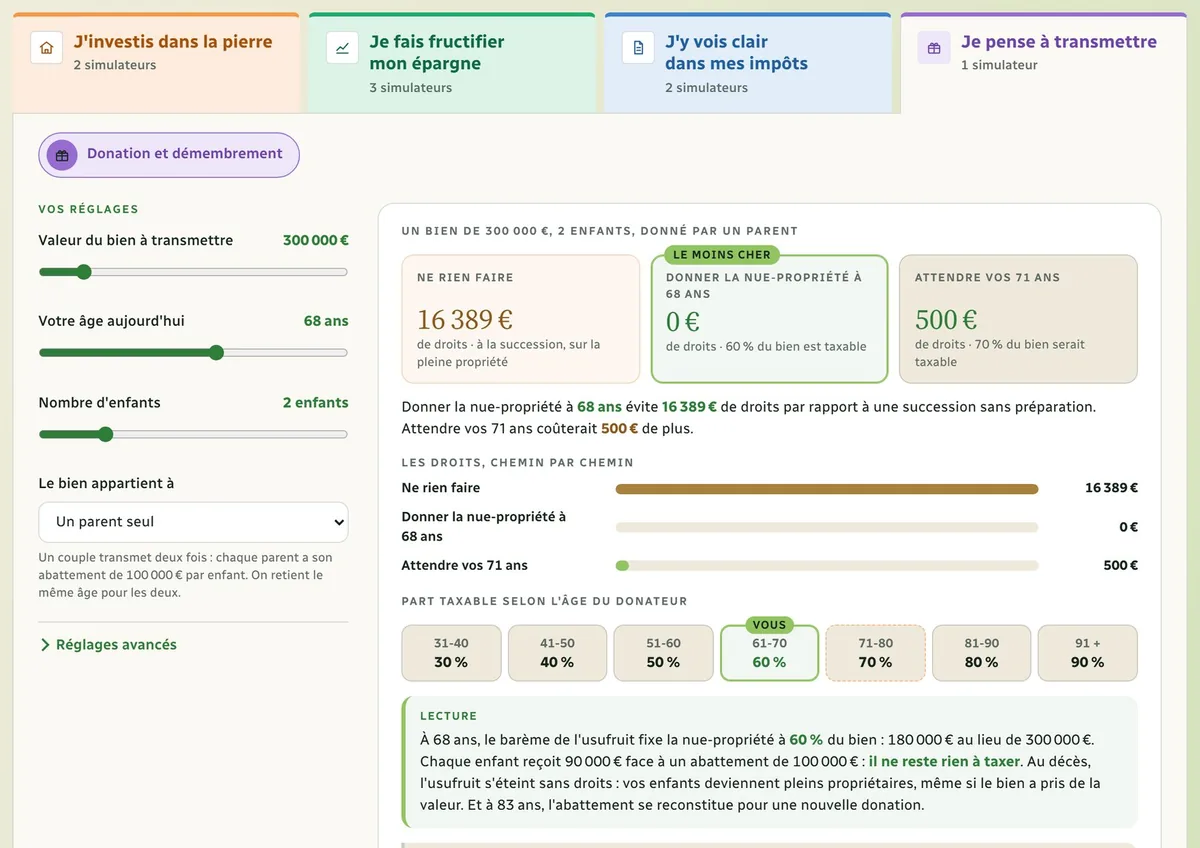Click the "91 +" age bracket tile
1200x848 pixels.
click(1088, 653)
